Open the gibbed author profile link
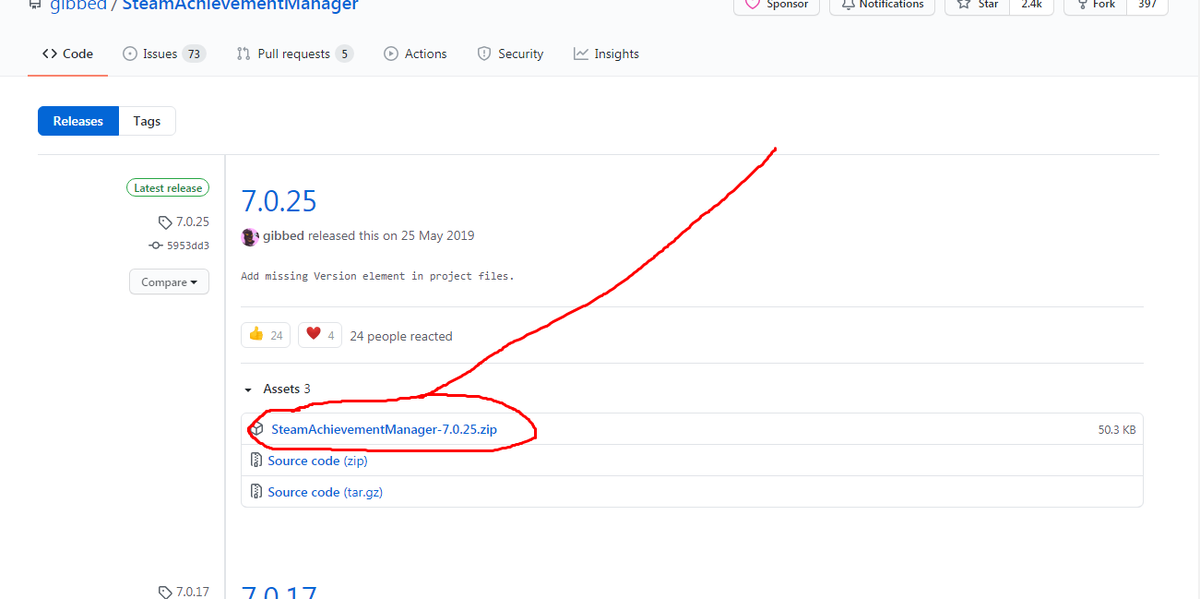The width and height of the screenshot is (1200, 599). pyautogui.click(x=283, y=236)
